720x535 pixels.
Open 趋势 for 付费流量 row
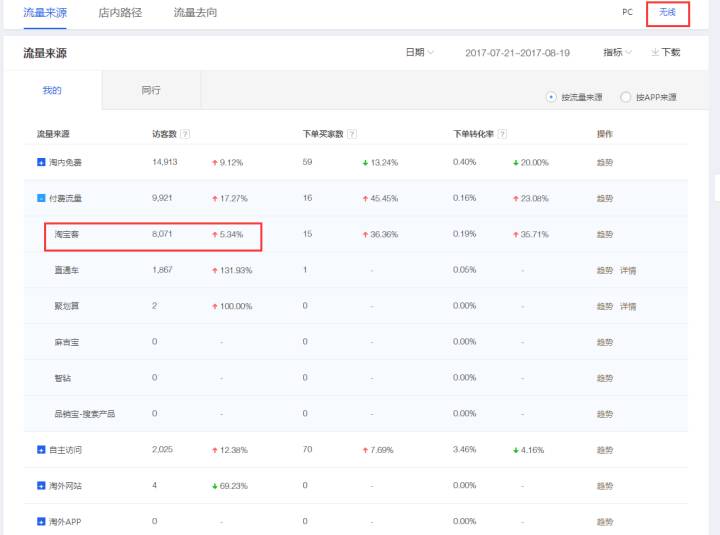click(x=605, y=198)
